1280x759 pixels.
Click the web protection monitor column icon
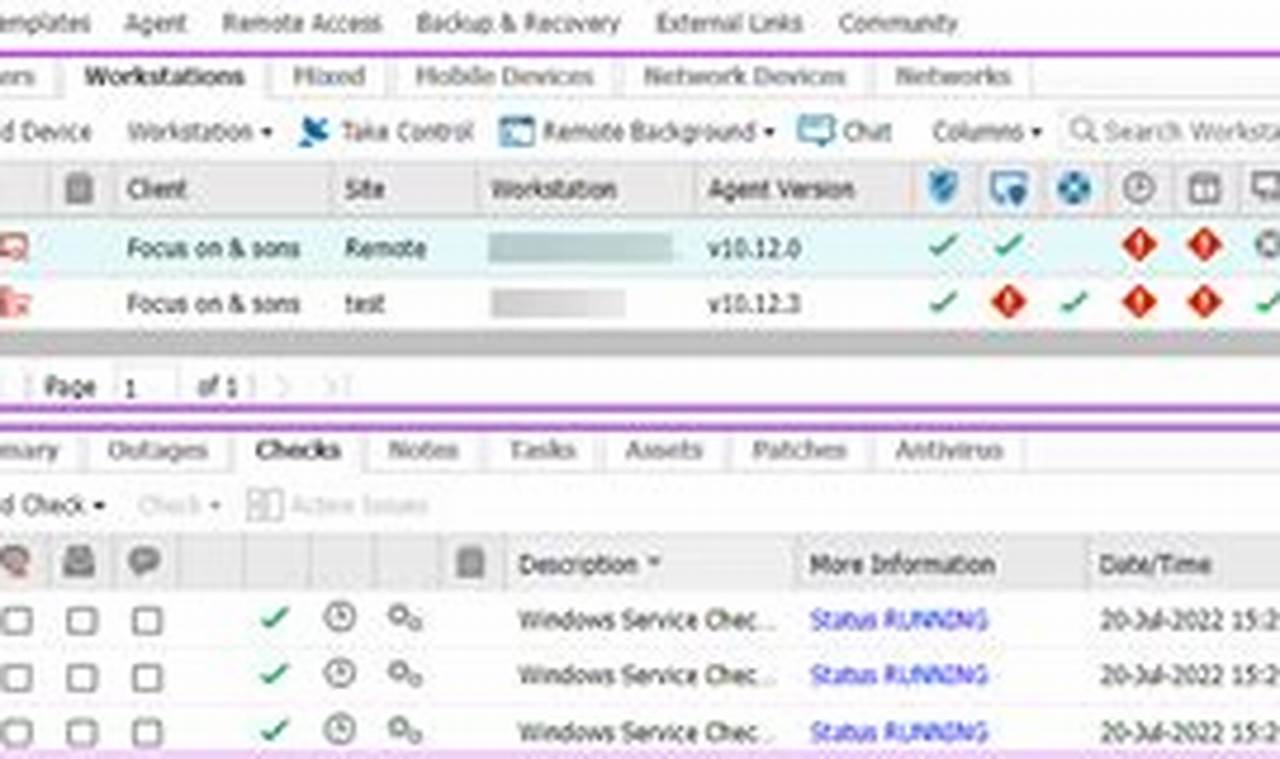(x=1008, y=189)
